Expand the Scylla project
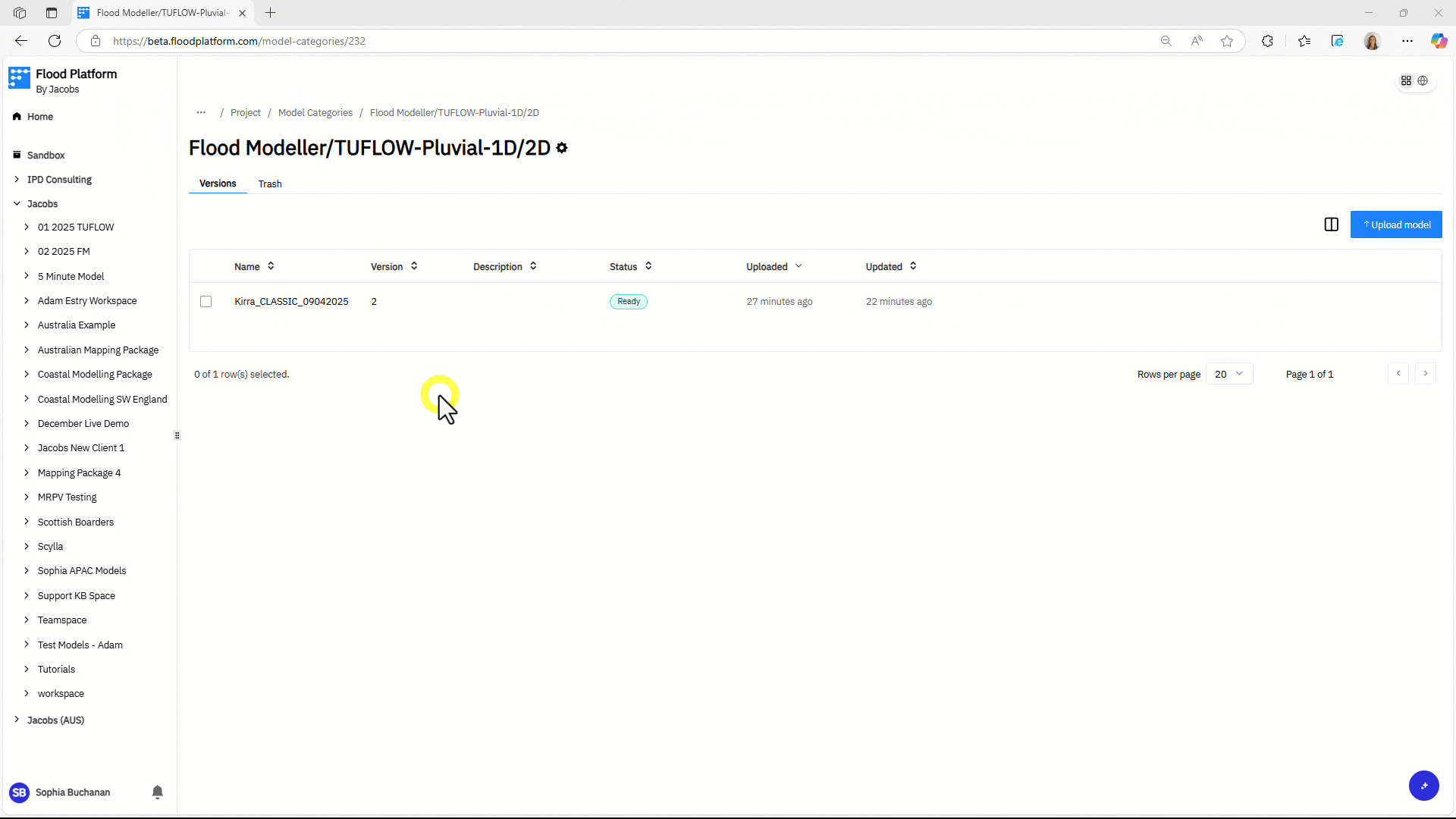The width and height of the screenshot is (1456, 819). 27,546
